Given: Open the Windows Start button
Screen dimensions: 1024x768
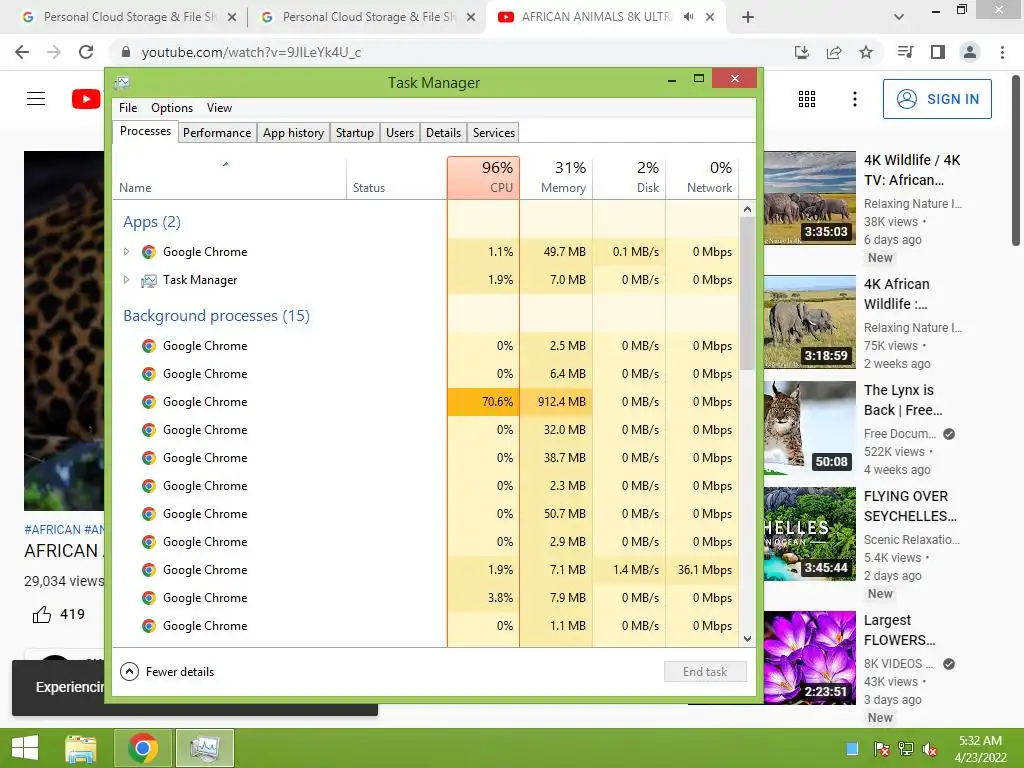Looking at the screenshot, I should pyautogui.click(x=25, y=748).
